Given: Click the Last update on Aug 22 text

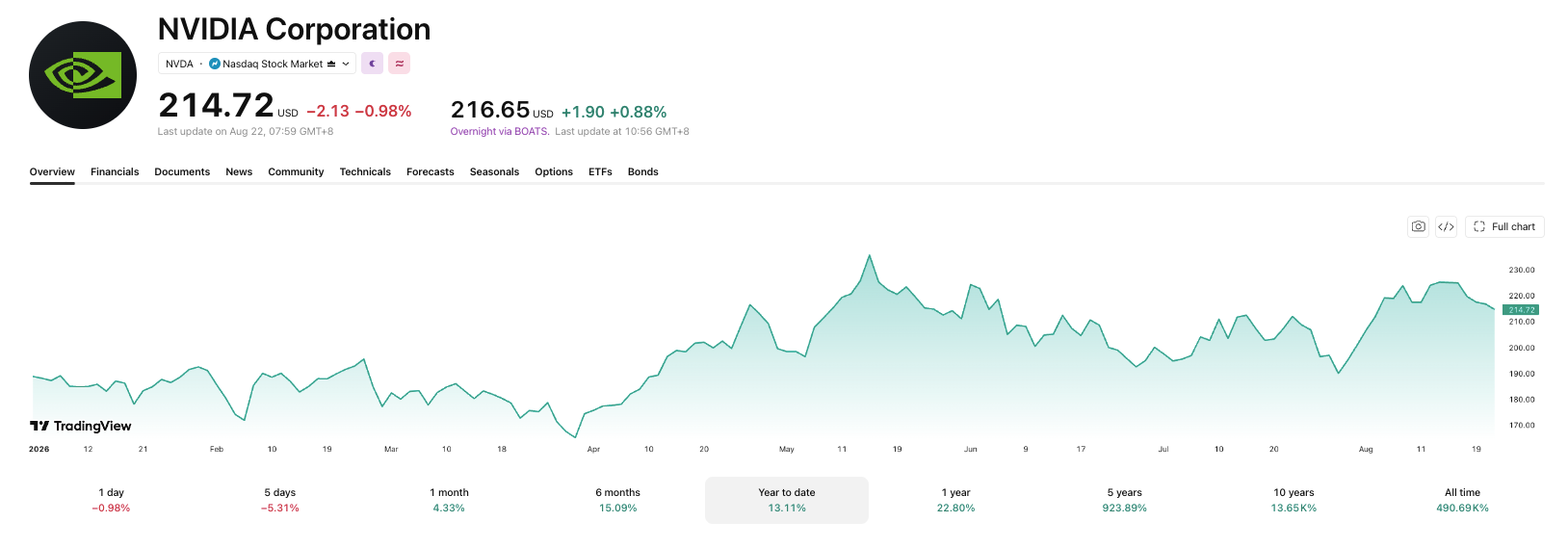Looking at the screenshot, I should click(x=246, y=132).
